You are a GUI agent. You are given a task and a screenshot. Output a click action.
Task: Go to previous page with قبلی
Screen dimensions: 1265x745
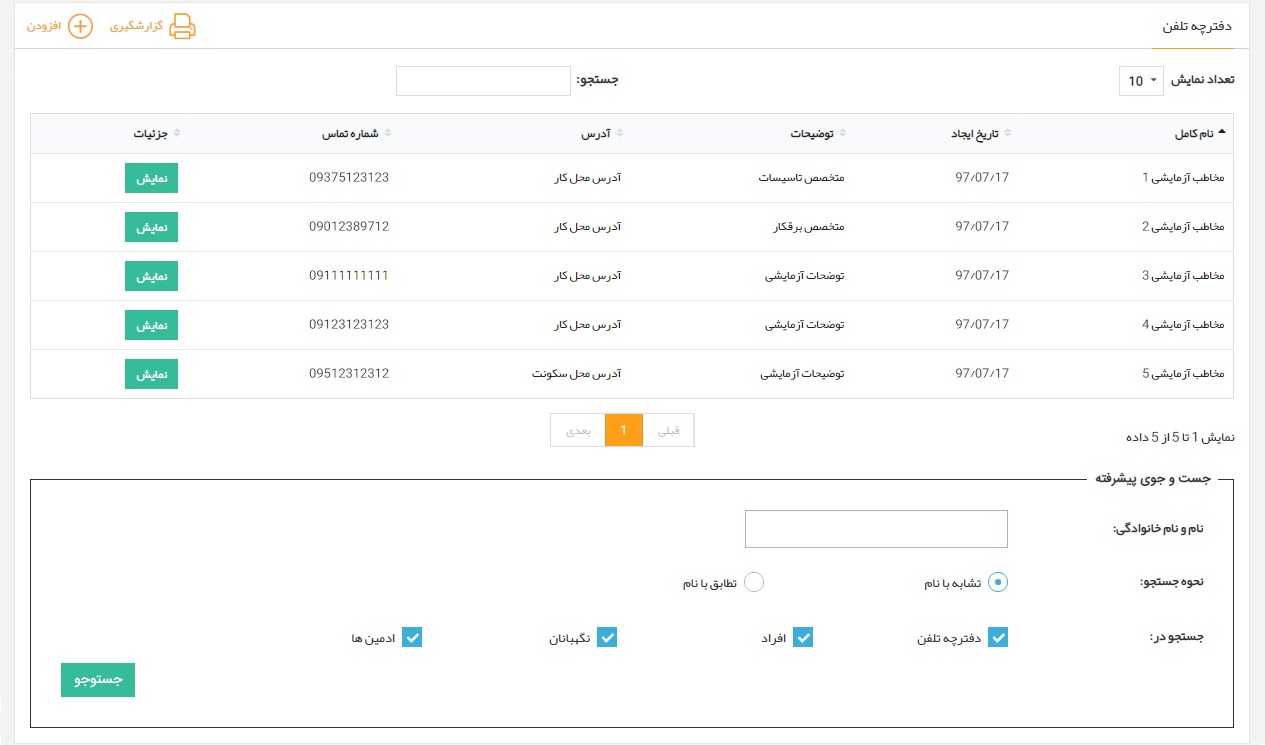(x=668, y=430)
